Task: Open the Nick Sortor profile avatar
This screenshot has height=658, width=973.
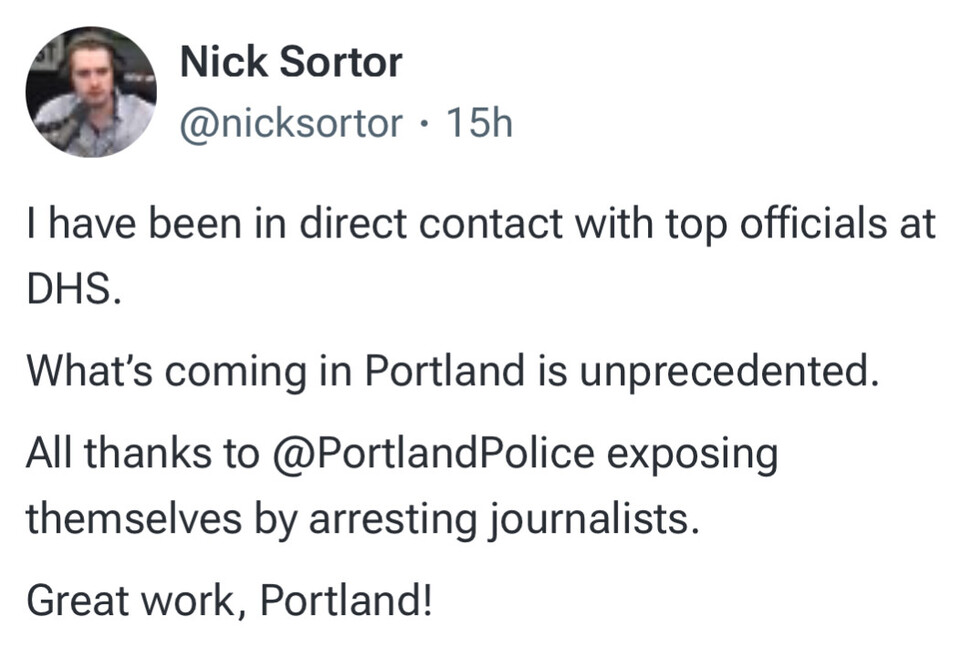Action: click(x=91, y=92)
